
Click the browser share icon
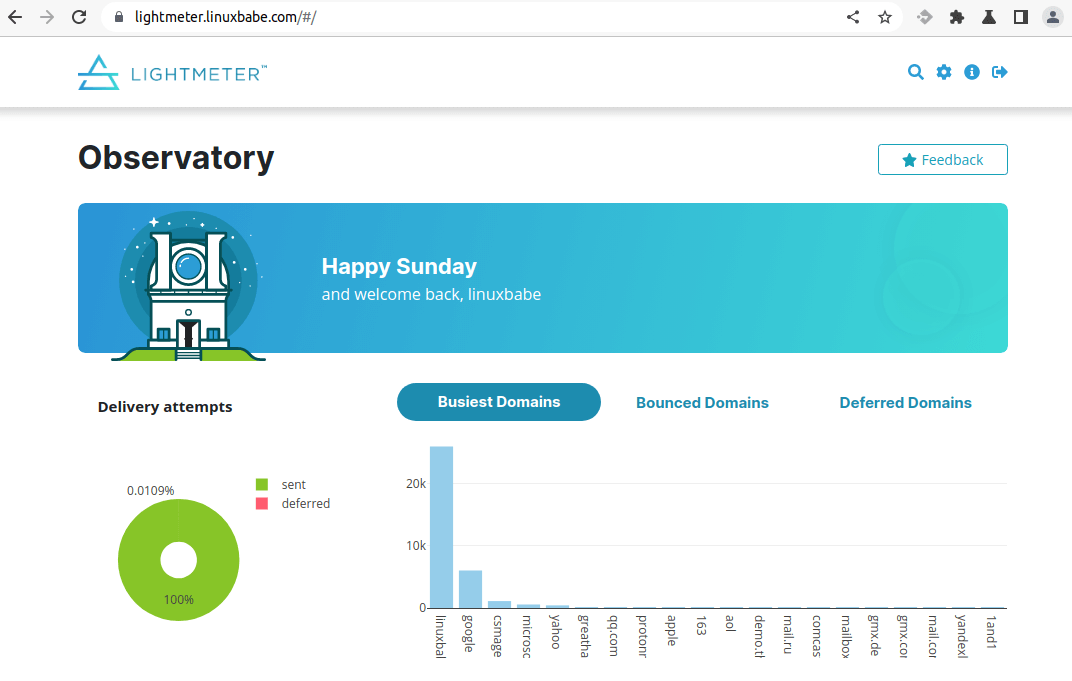[853, 17]
